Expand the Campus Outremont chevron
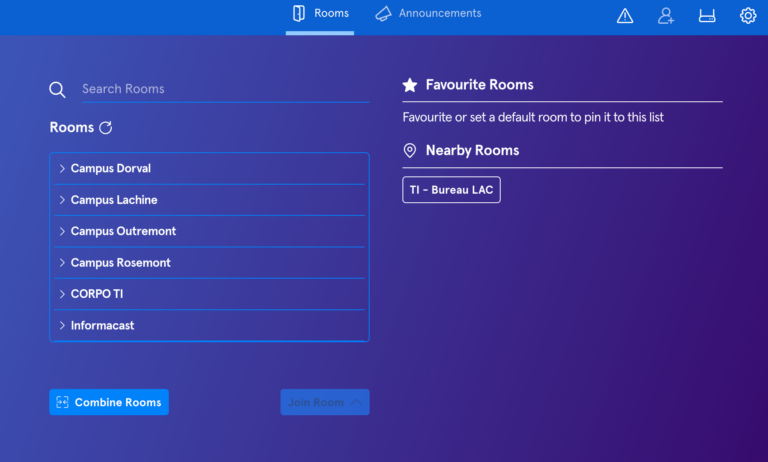The height and width of the screenshot is (462, 768). (62, 232)
